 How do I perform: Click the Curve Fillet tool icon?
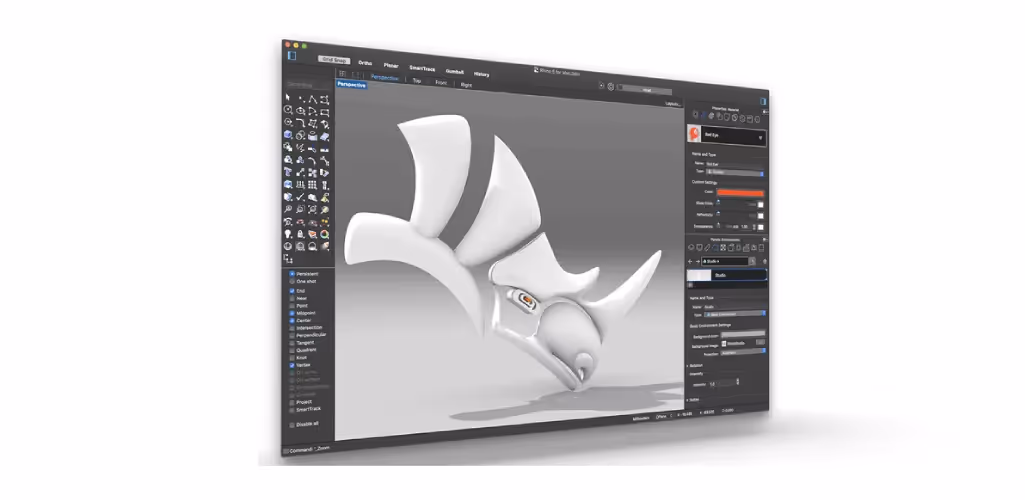point(300,123)
